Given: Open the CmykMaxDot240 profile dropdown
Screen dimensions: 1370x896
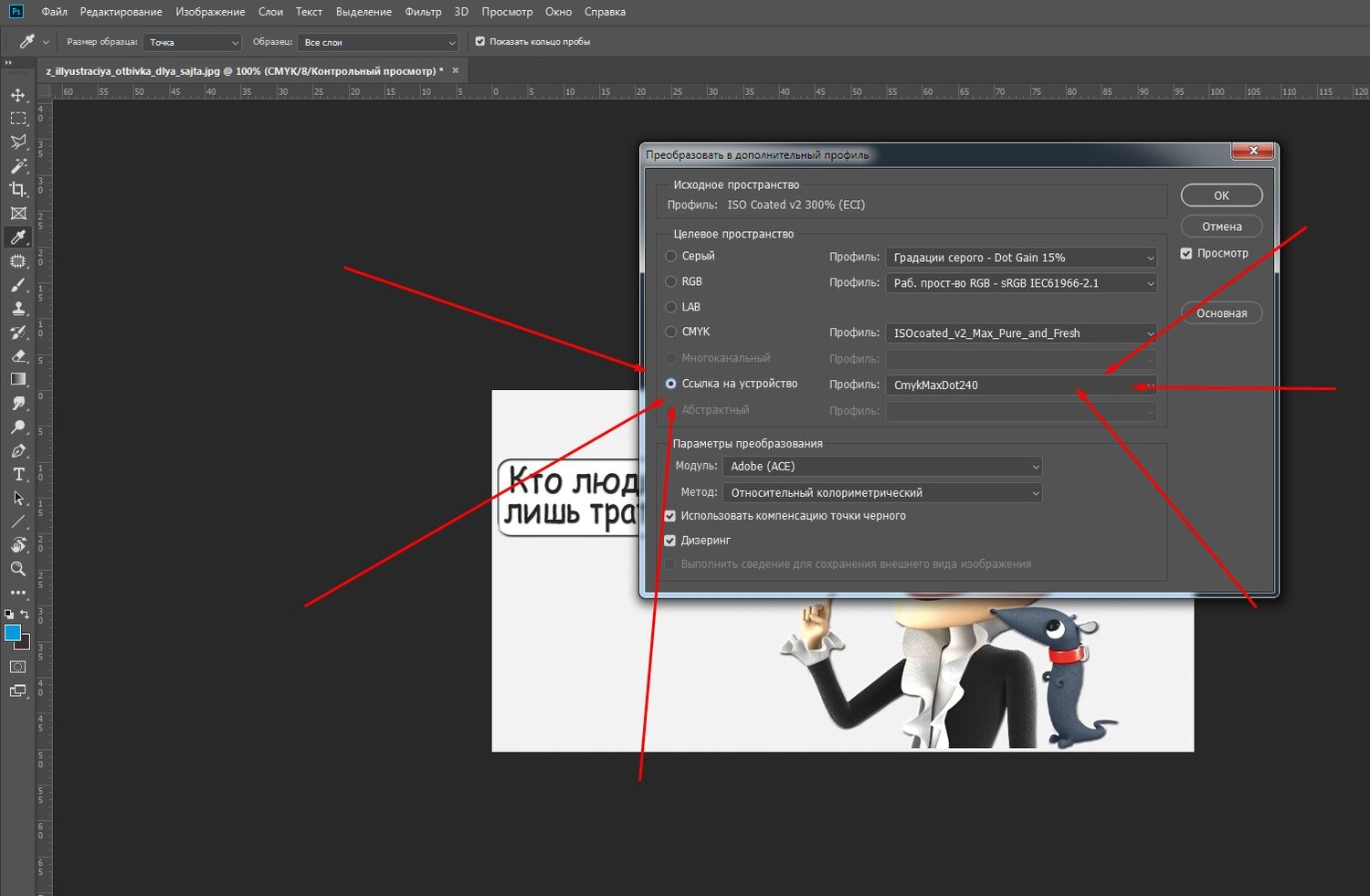Looking at the screenshot, I should point(1020,385).
